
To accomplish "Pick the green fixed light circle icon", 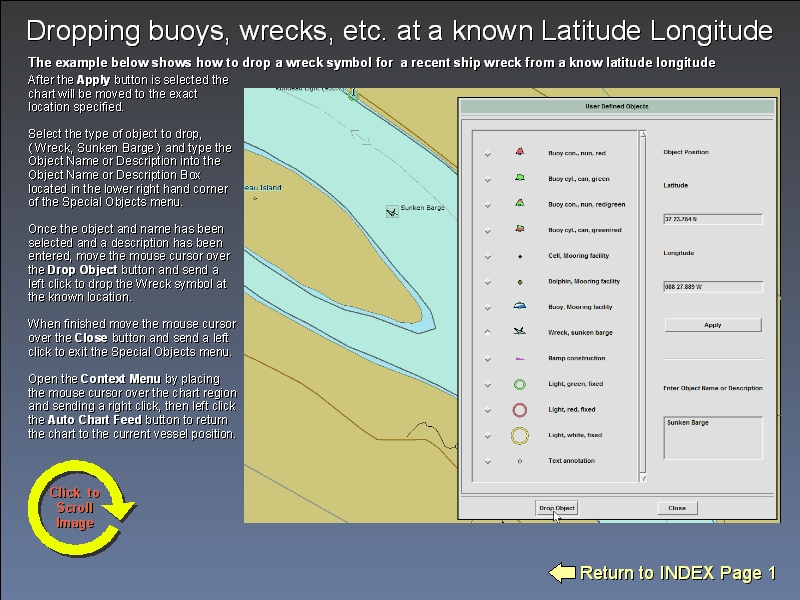I will click(x=520, y=383).
